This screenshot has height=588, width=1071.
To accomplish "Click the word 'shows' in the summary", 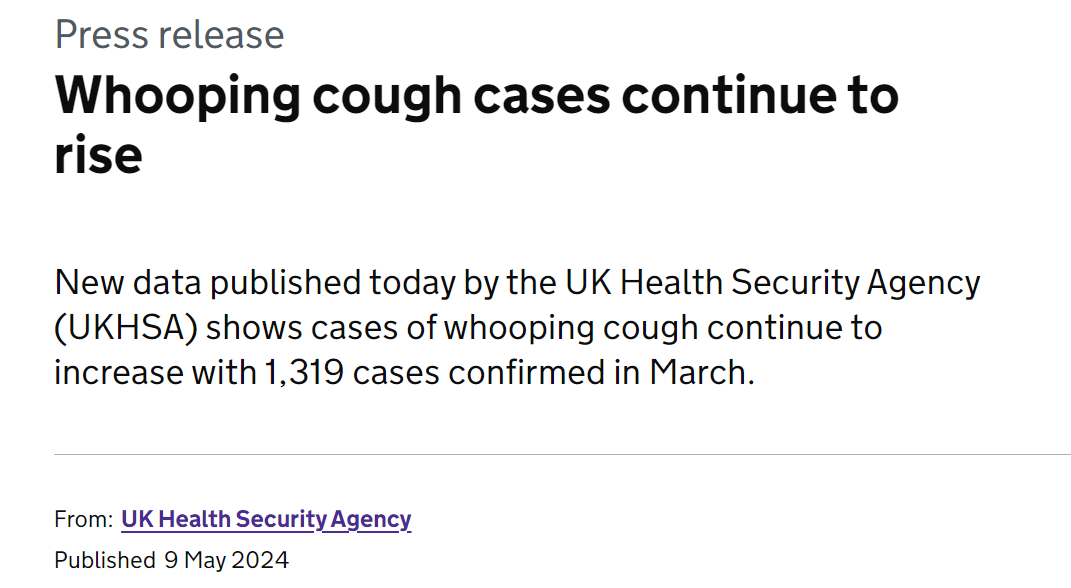I will tap(253, 328).
